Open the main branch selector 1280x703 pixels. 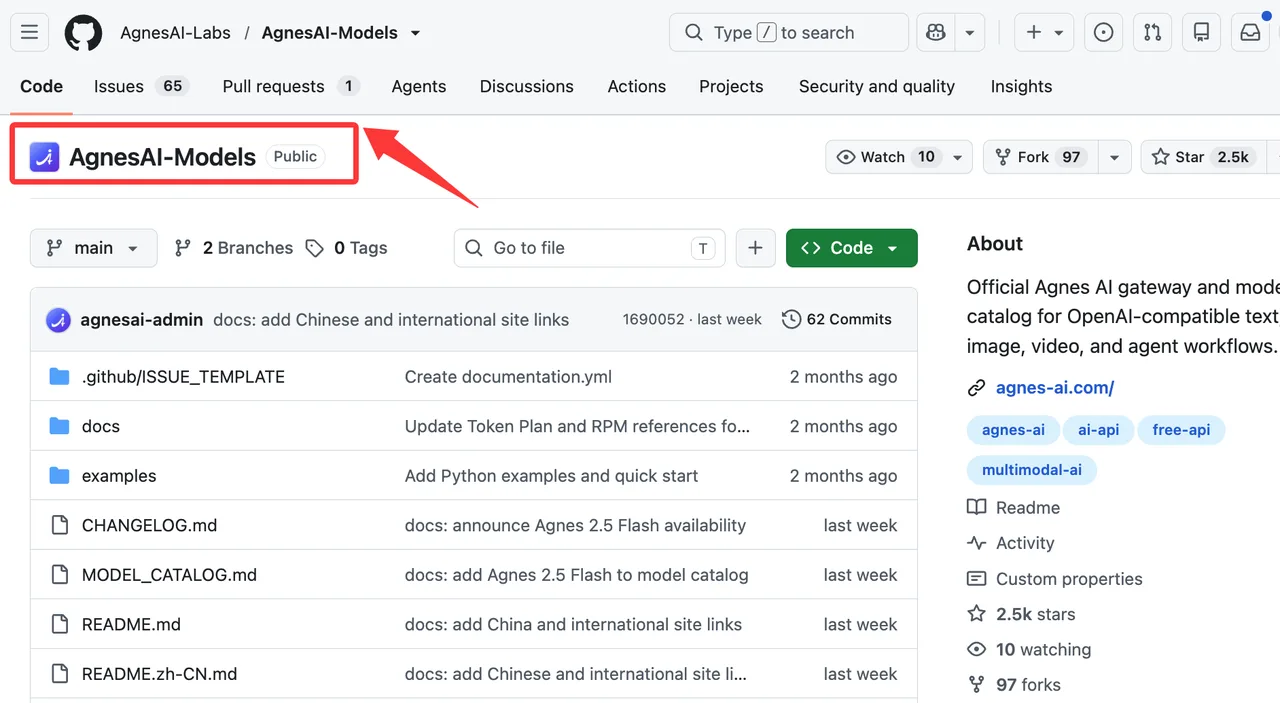point(94,248)
